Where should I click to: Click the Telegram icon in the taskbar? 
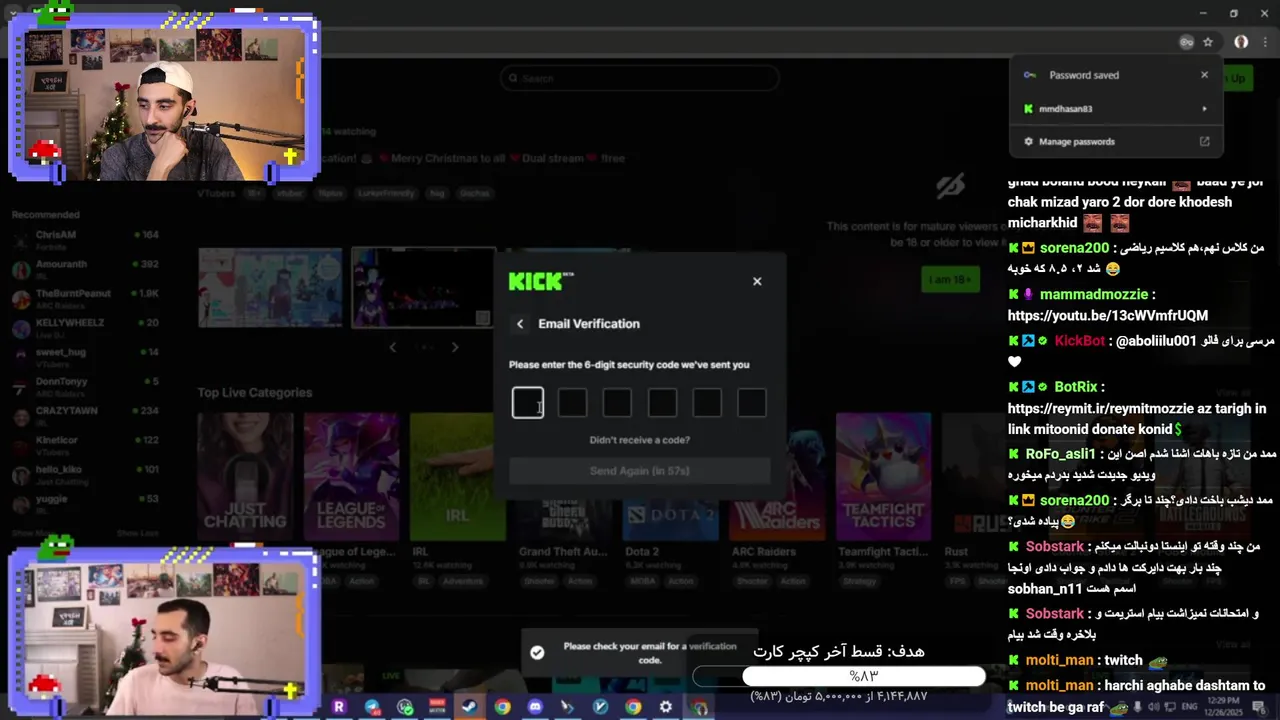pos(372,707)
